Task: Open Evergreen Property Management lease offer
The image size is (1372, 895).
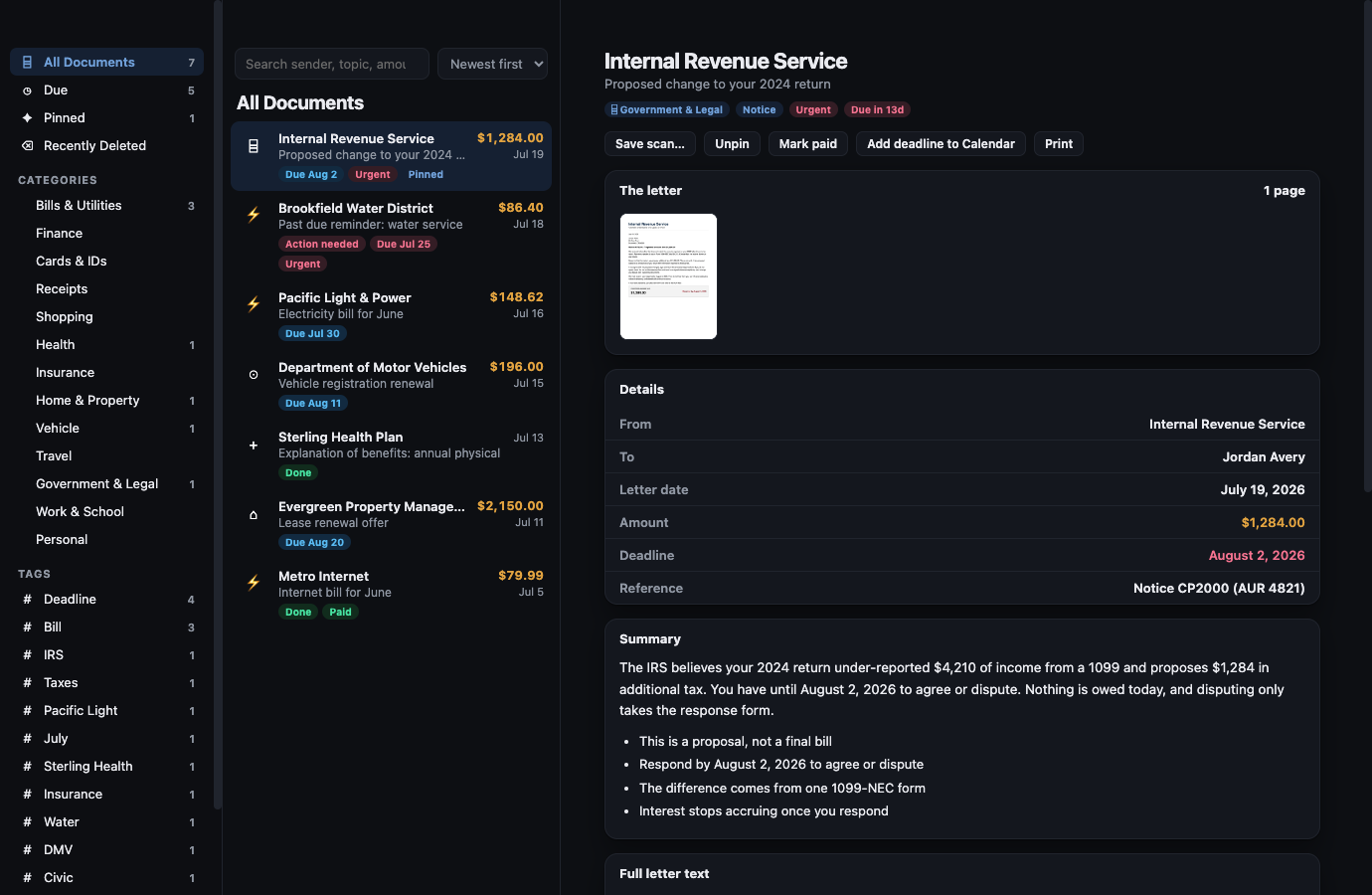Action: (391, 524)
